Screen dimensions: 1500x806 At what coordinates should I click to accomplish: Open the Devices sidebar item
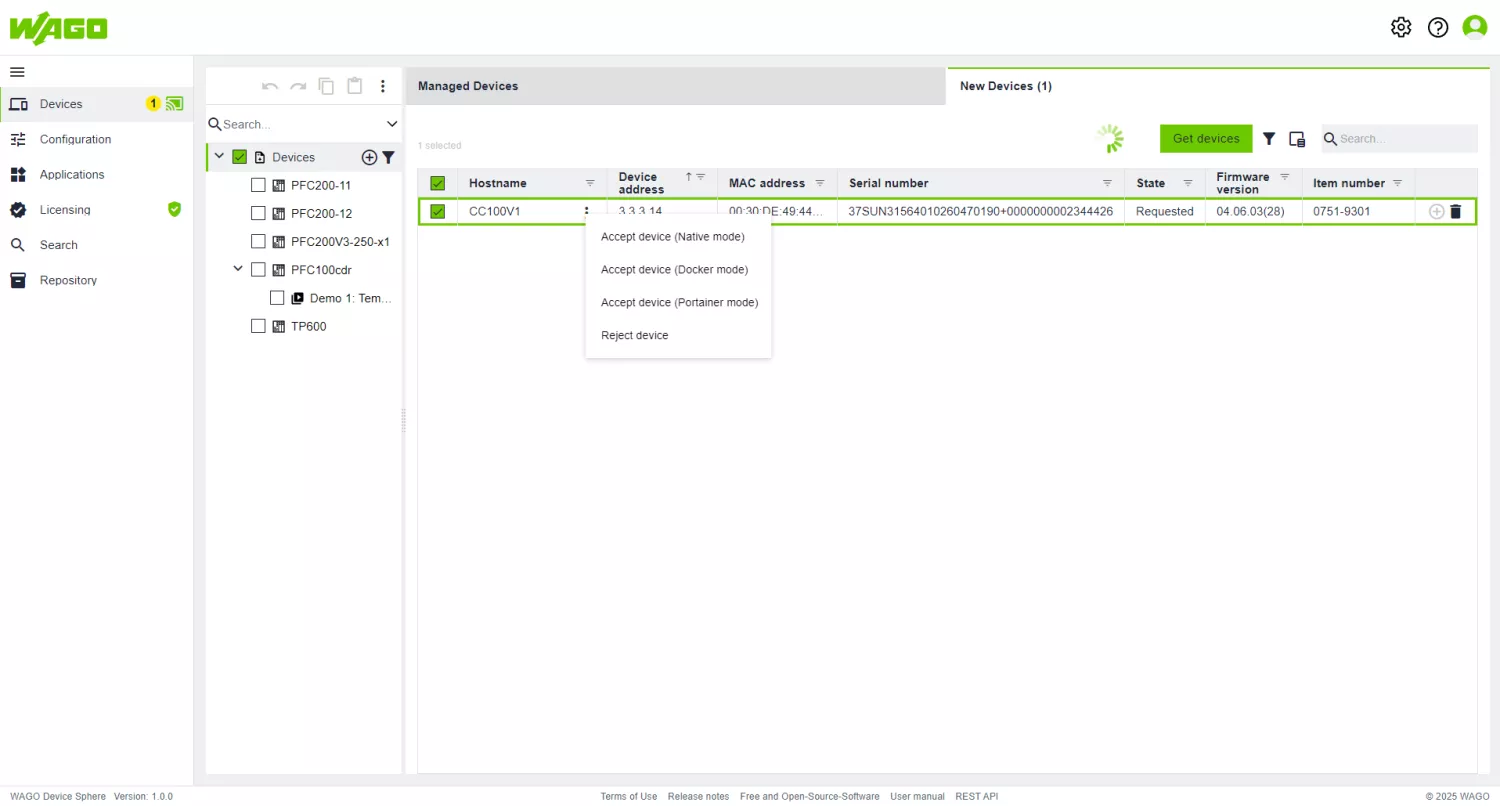(x=96, y=104)
